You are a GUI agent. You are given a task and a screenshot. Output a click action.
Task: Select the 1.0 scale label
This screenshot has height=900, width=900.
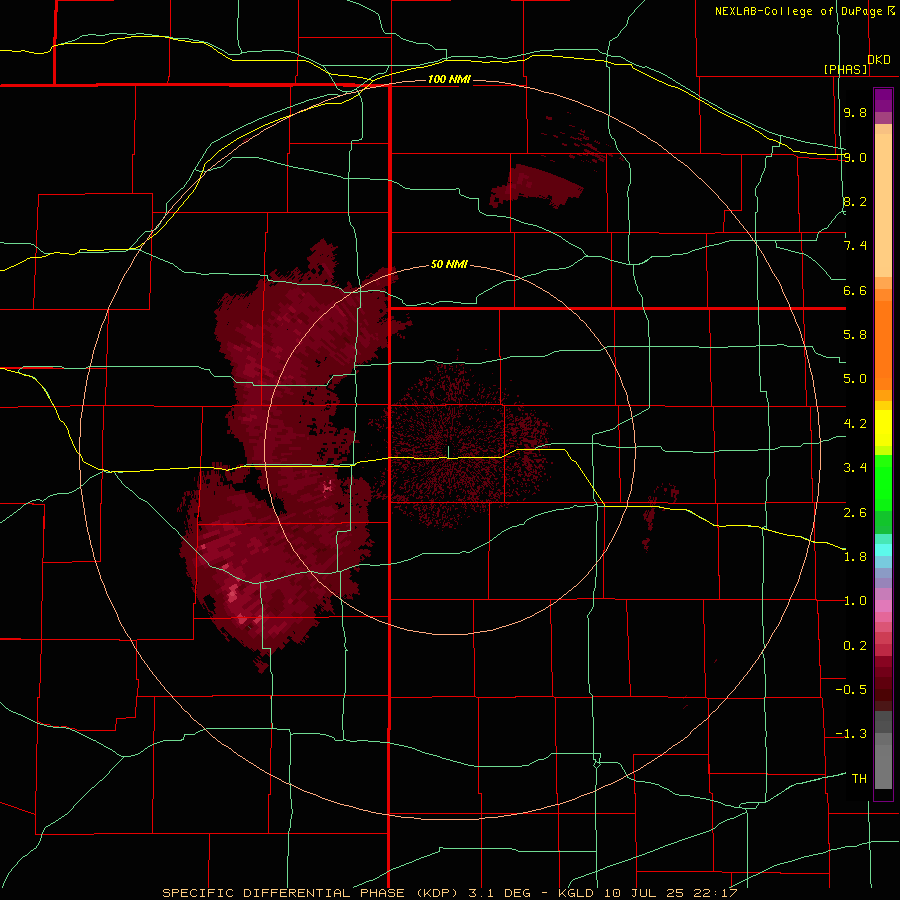pyautogui.click(x=855, y=601)
